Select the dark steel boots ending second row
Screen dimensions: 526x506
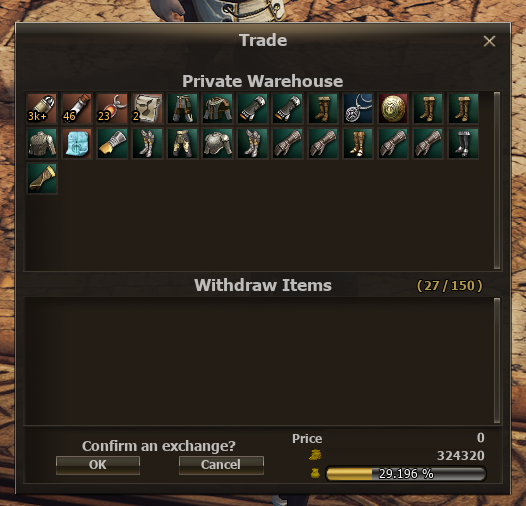[x=463, y=143]
